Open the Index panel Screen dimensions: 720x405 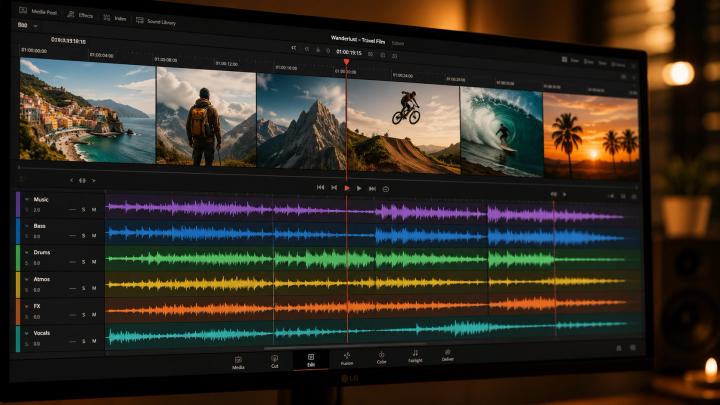[115, 18]
